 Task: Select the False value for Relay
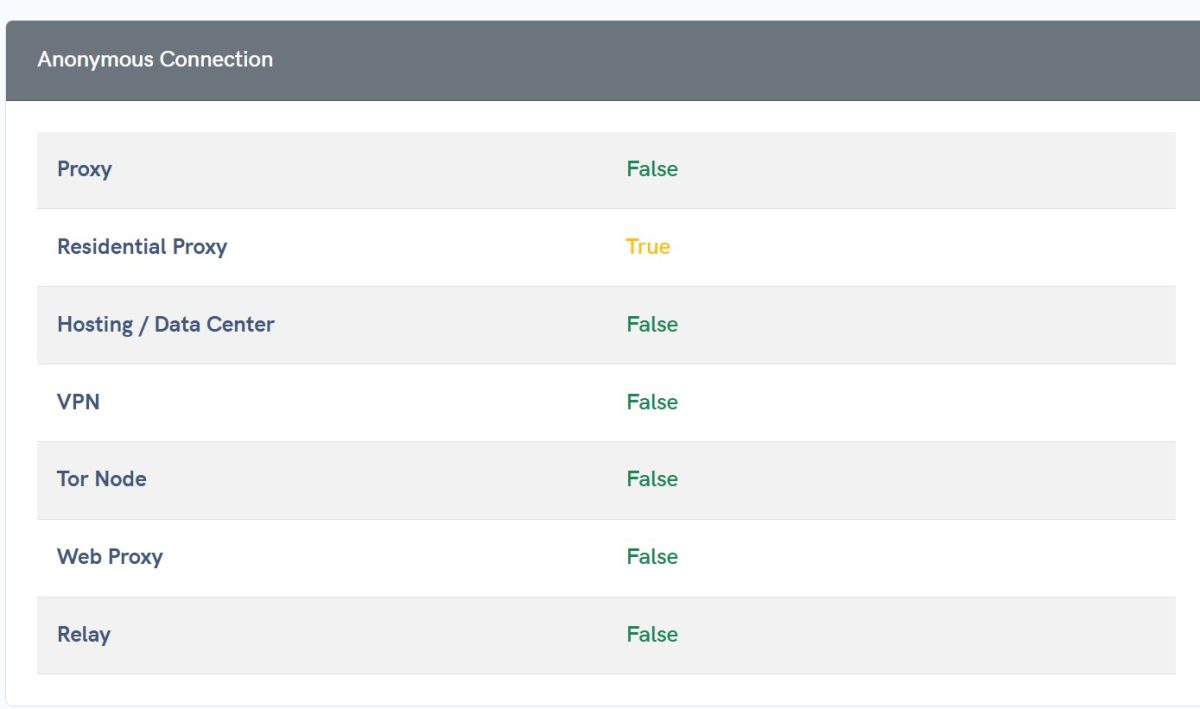[652, 634]
